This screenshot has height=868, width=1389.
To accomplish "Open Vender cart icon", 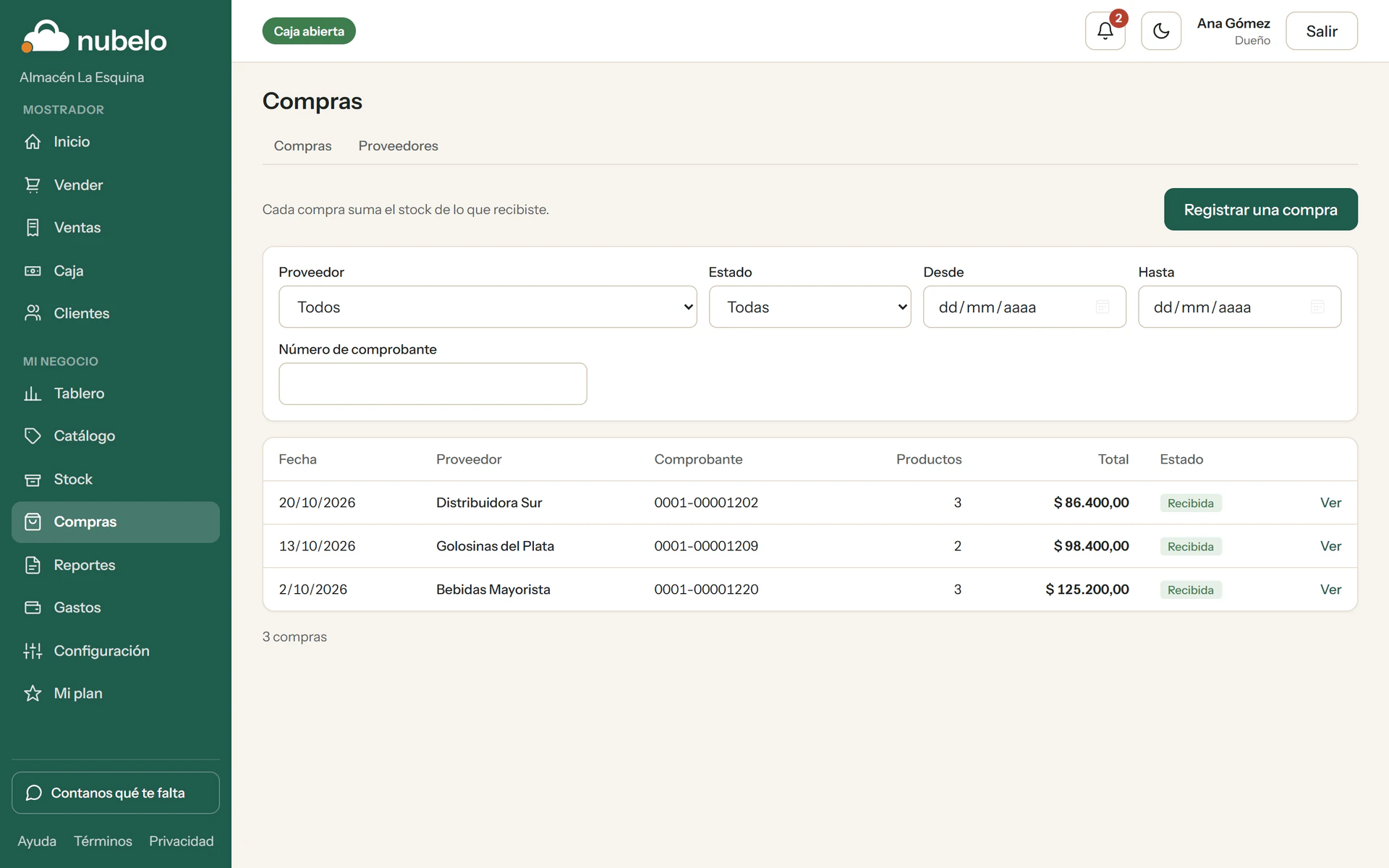I will click(x=33, y=185).
